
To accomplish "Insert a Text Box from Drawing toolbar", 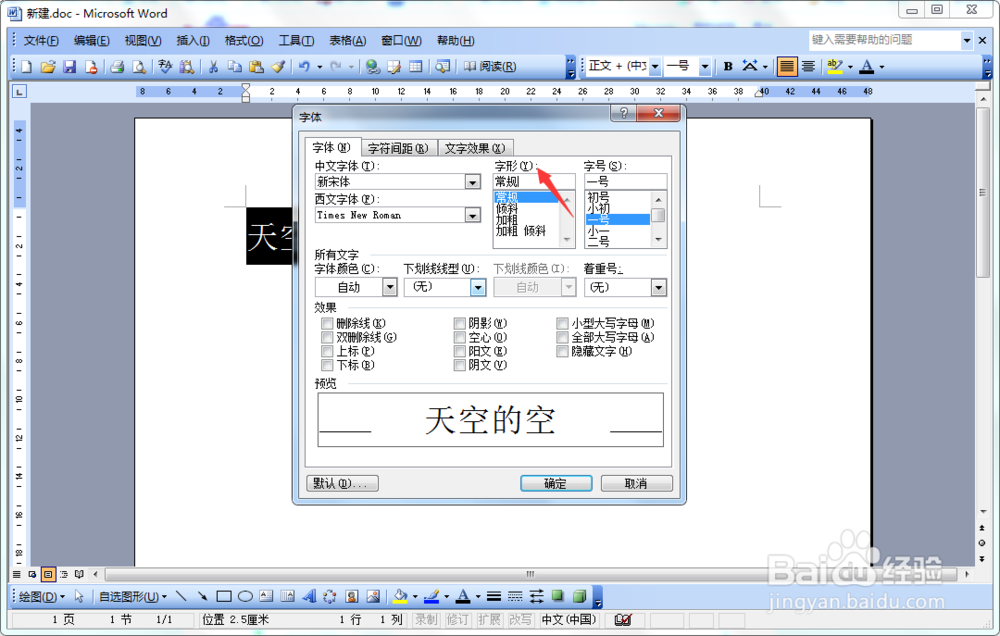I will coord(267,596).
